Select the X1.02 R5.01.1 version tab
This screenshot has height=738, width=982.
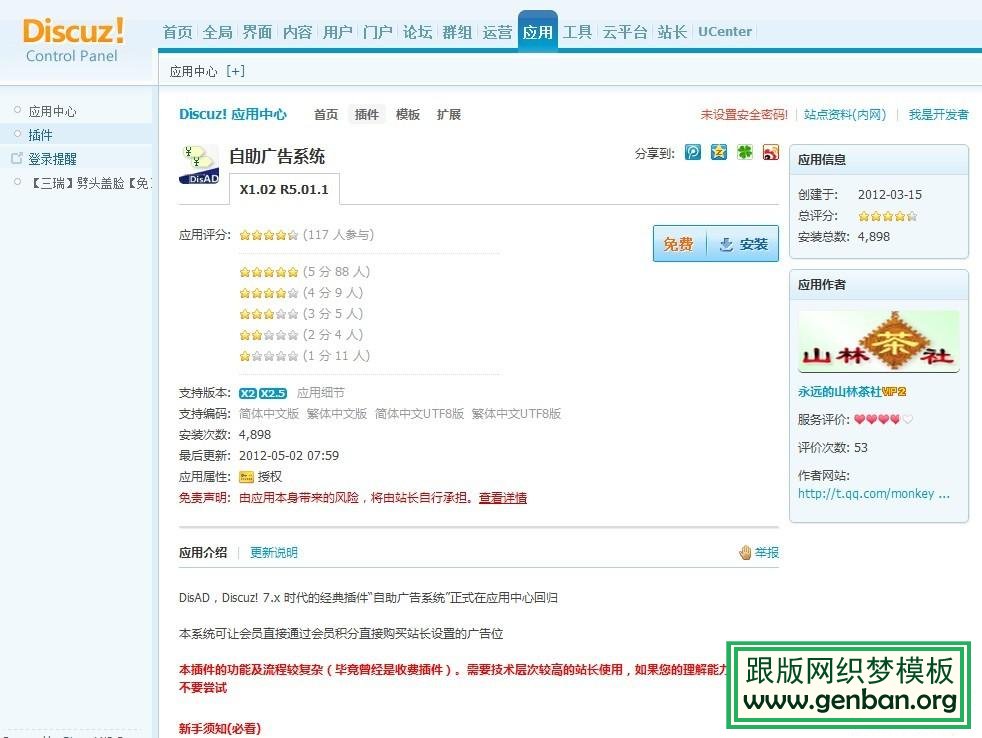coord(284,189)
